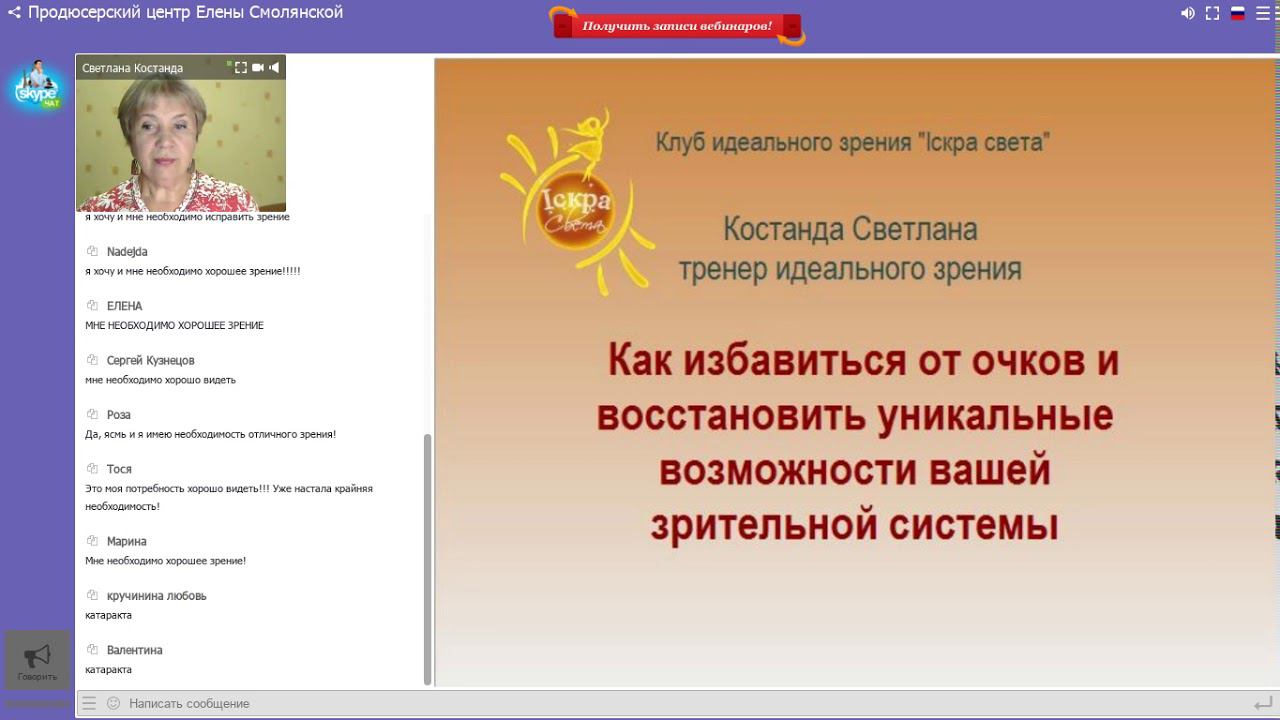Image resolution: width=1280 pixels, height=720 pixels.
Task: Click NadeJda's message 'я хочу и мне необходимо хорошее зрение!!!!!'
Action: coord(193,271)
